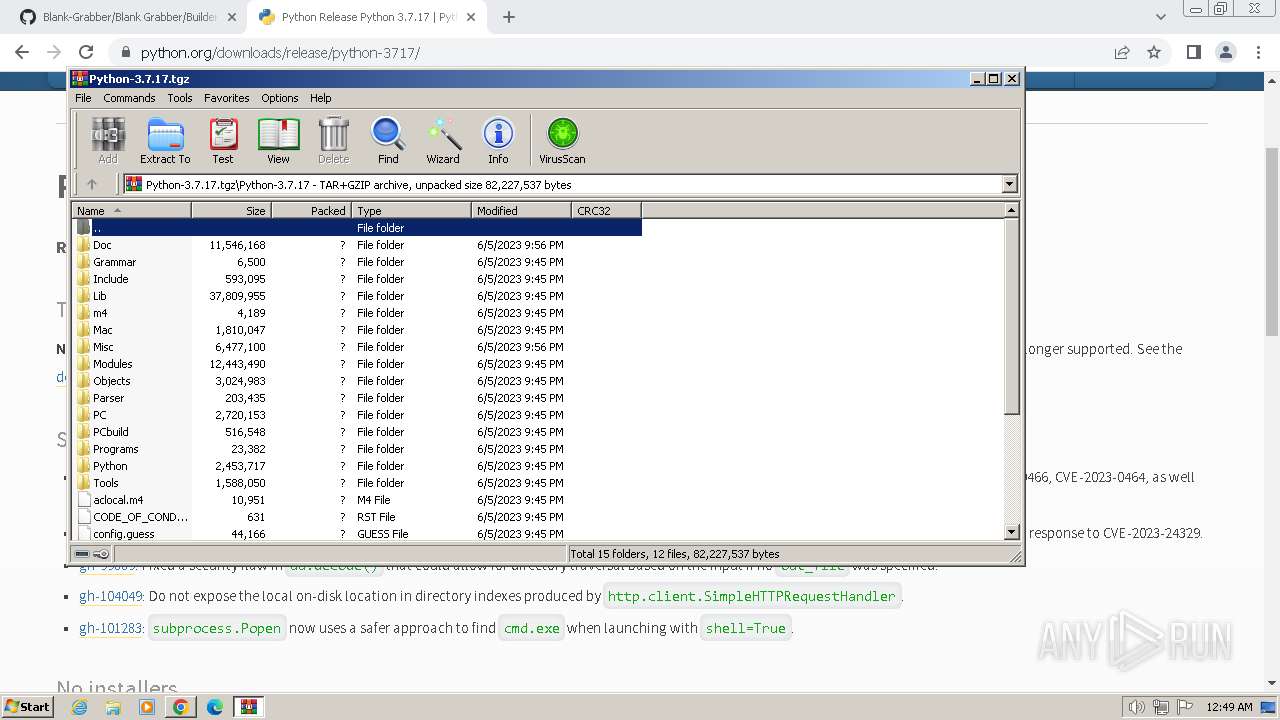
Task: Open the Windows Start button
Action: tap(27, 706)
